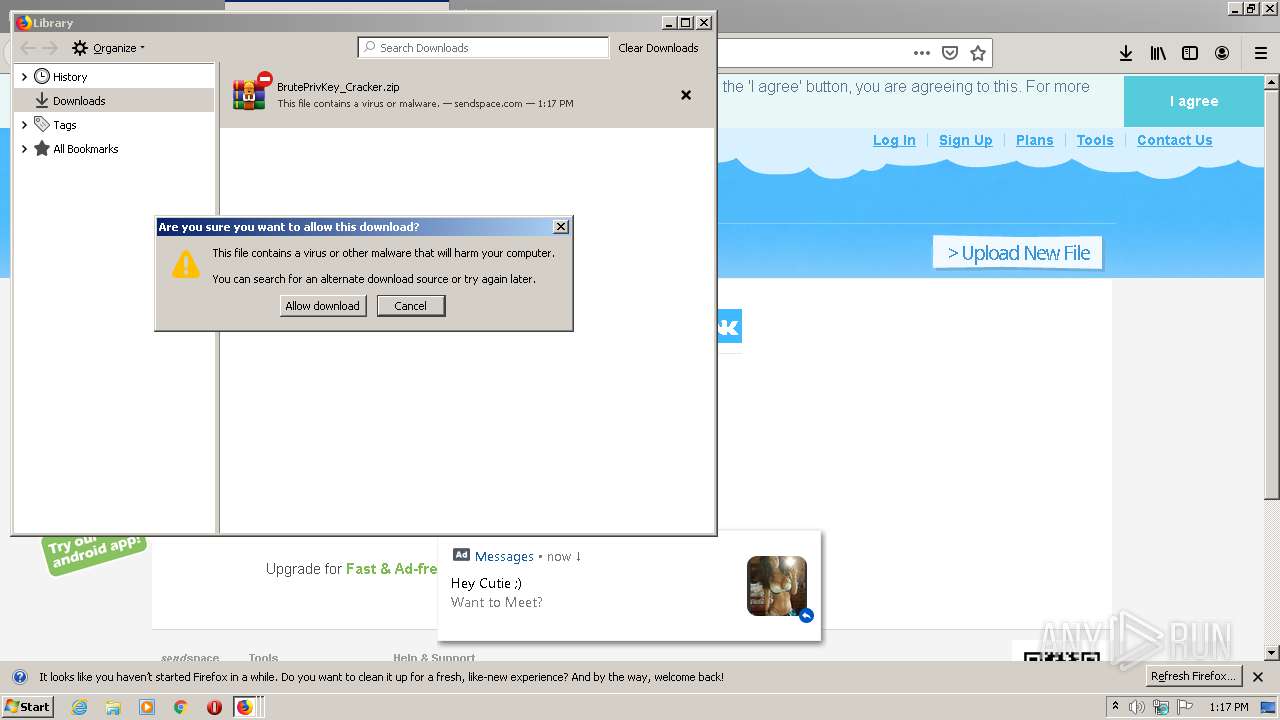
Task: Open the Log In link
Action: click(894, 140)
